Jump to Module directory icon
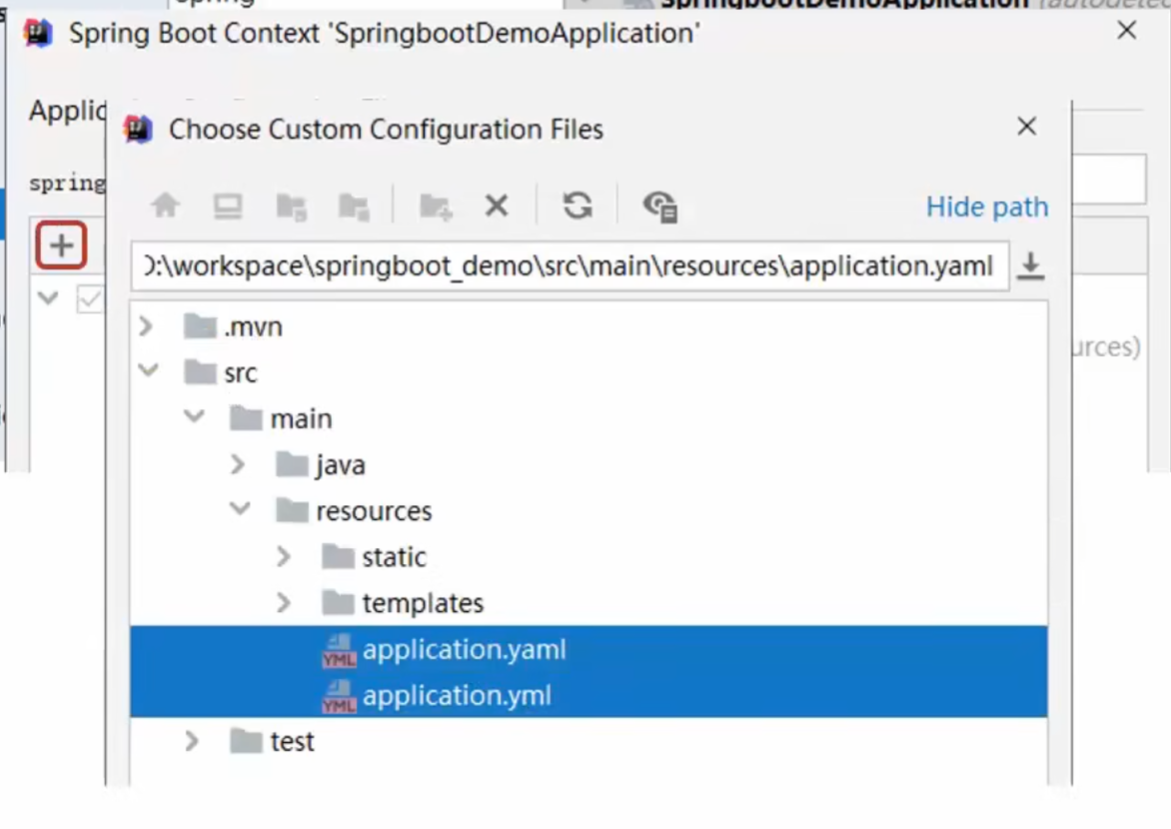 tap(354, 205)
